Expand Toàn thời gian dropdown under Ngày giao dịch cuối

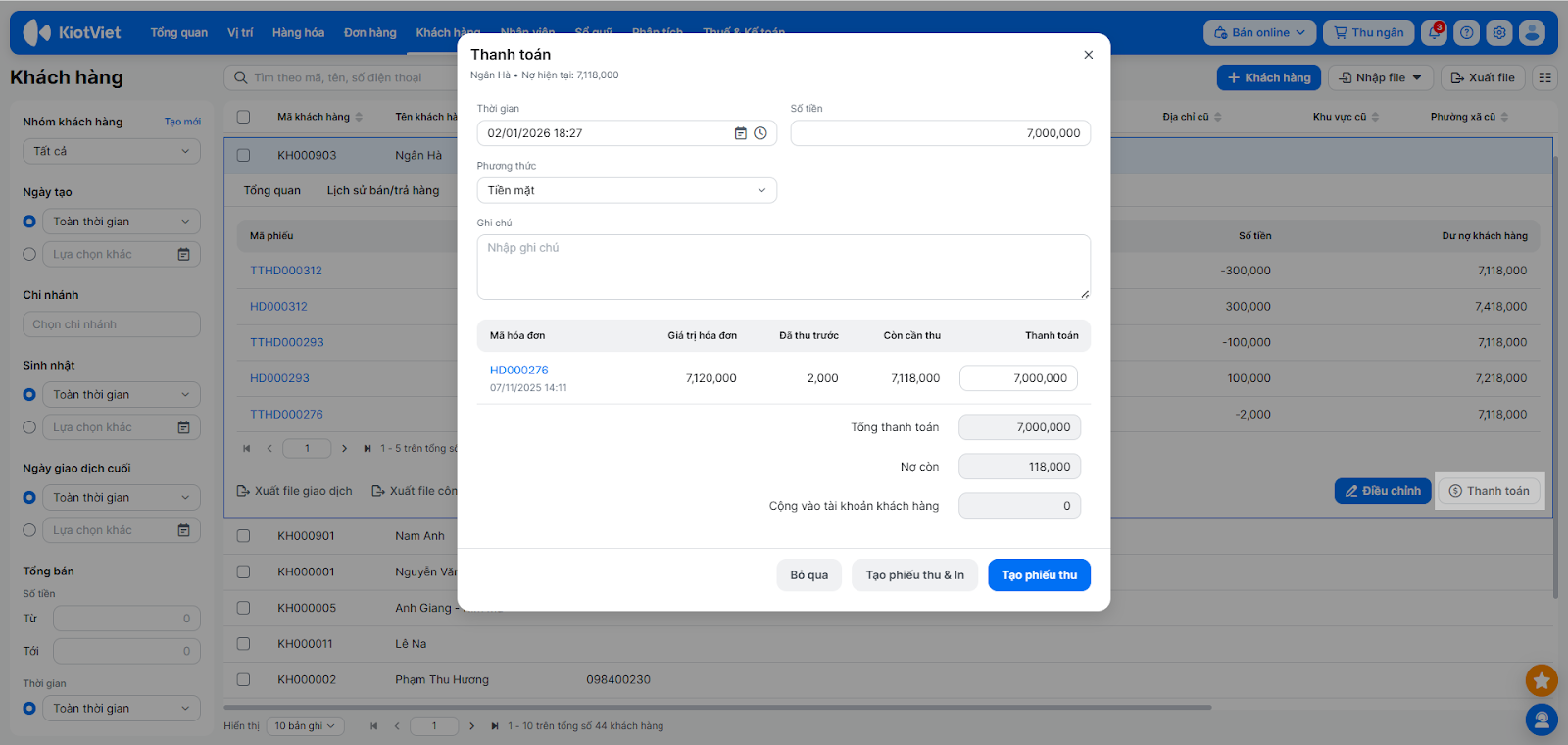(122, 498)
